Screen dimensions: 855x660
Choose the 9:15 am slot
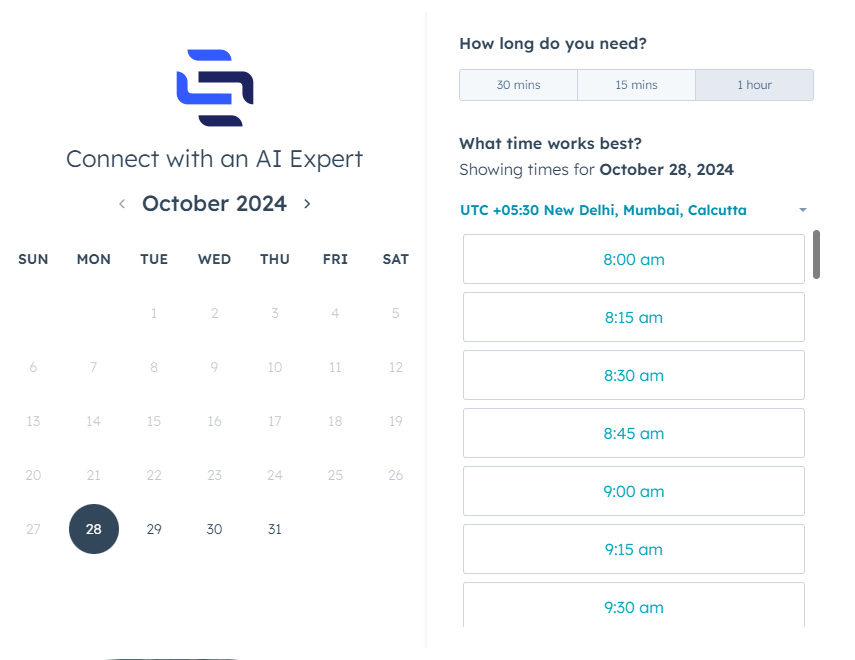pos(633,549)
